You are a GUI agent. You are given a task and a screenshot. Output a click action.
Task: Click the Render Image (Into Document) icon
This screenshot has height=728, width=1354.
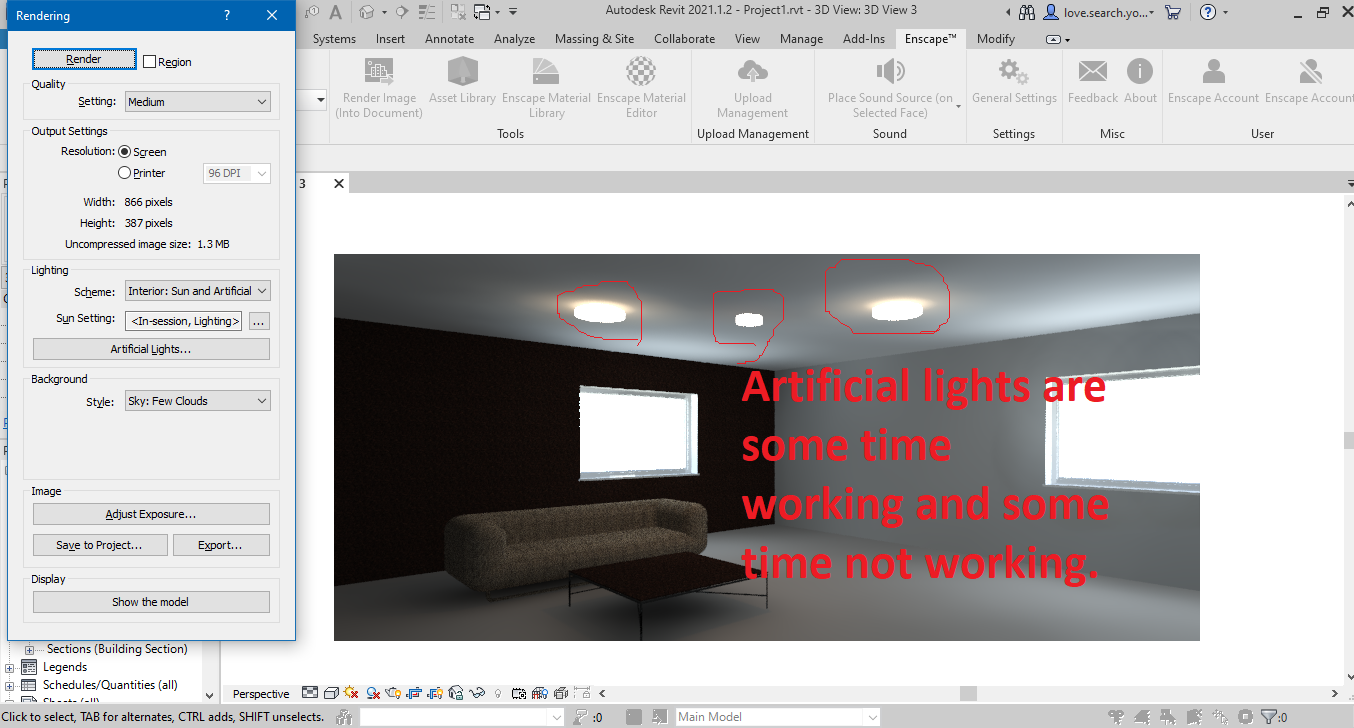(379, 72)
